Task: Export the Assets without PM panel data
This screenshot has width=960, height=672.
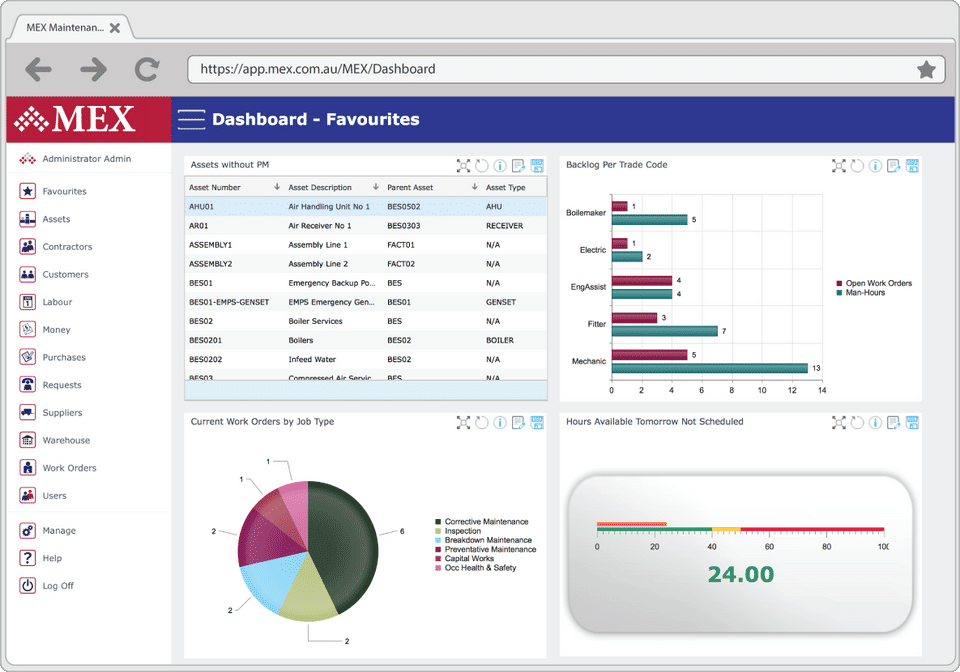Action: 537,165
